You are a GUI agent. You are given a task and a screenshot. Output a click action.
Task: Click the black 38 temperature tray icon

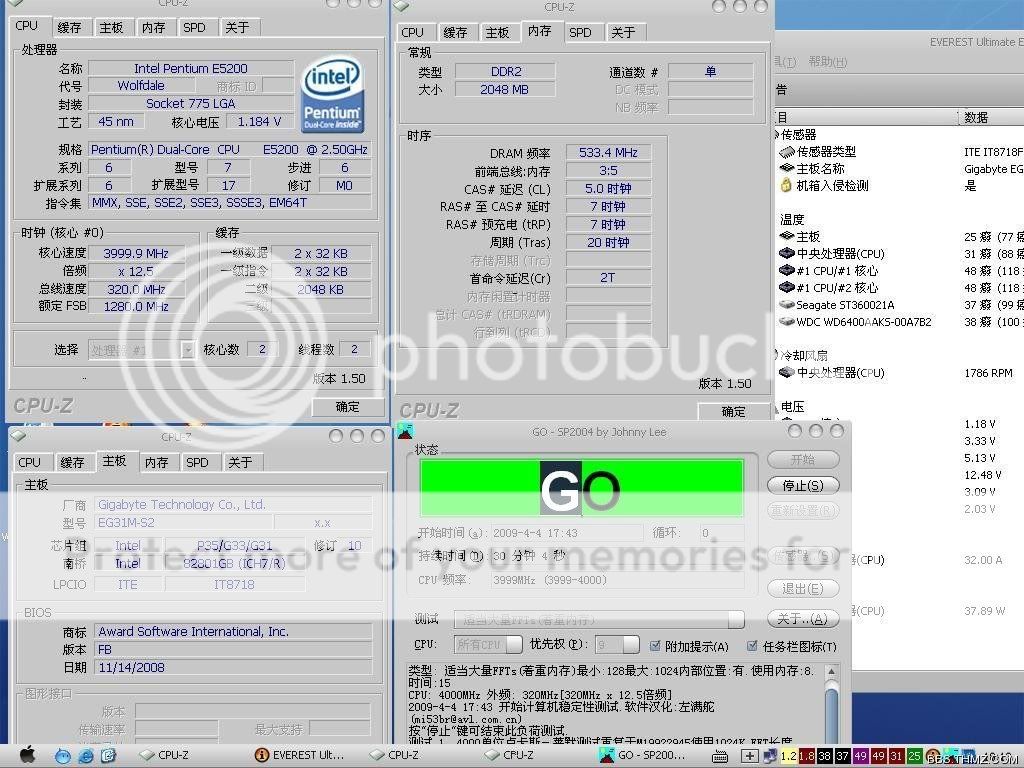[x=825, y=756]
